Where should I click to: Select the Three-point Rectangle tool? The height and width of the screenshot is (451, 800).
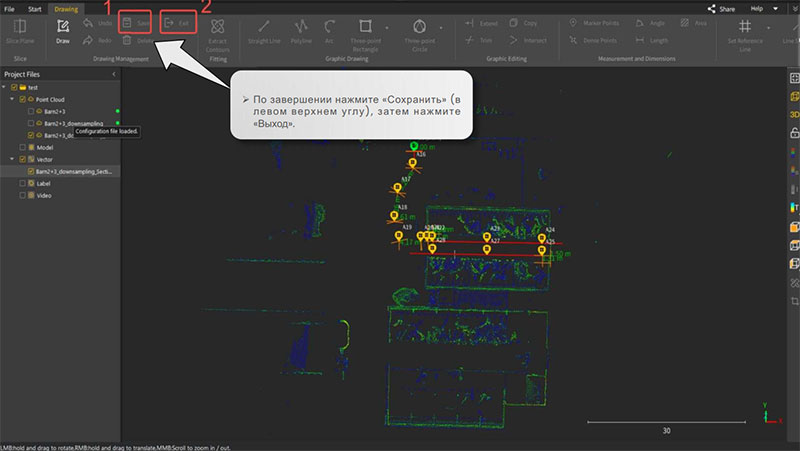pyautogui.click(x=365, y=35)
